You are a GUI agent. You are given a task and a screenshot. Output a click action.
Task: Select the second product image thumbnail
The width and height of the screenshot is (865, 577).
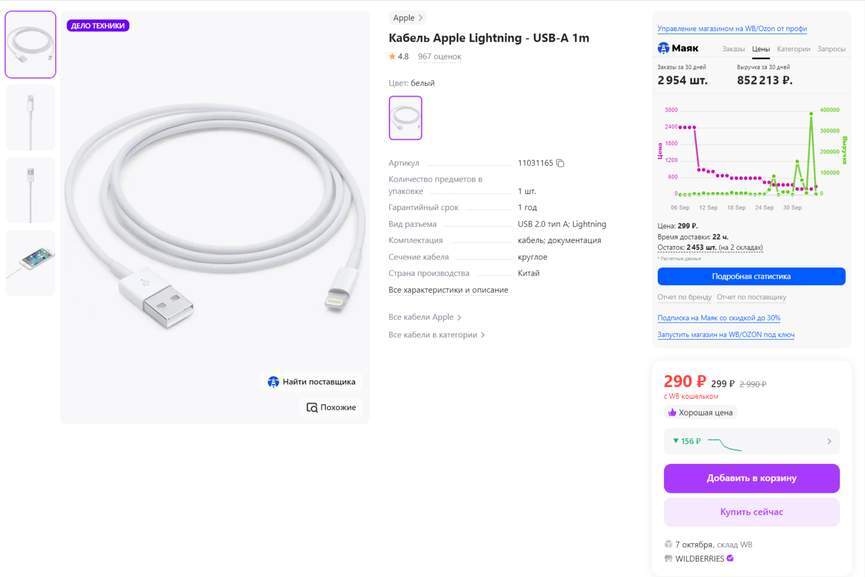click(31, 118)
